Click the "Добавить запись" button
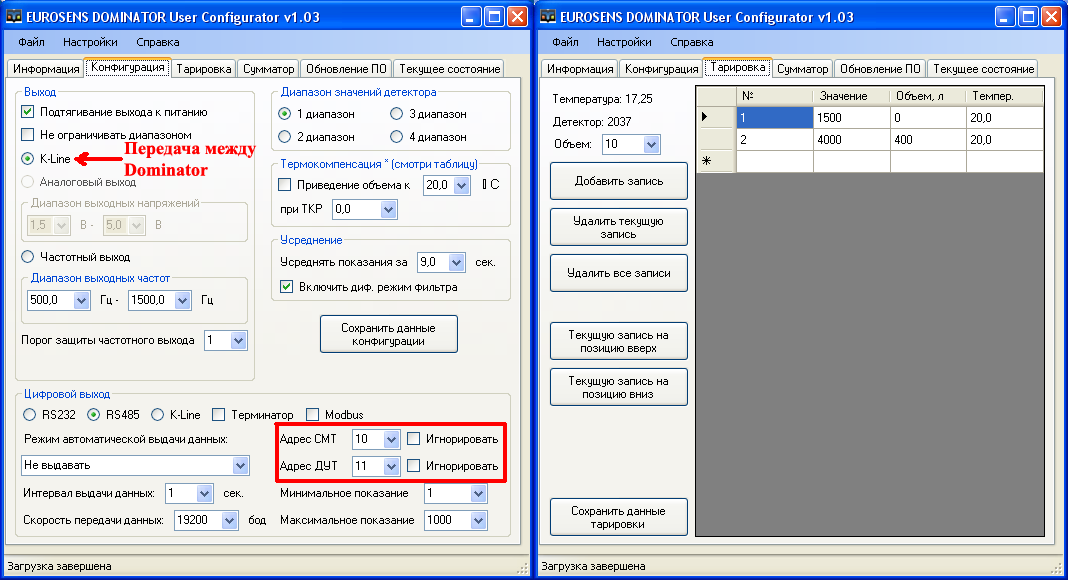The width and height of the screenshot is (1068, 580). pyautogui.click(x=617, y=180)
